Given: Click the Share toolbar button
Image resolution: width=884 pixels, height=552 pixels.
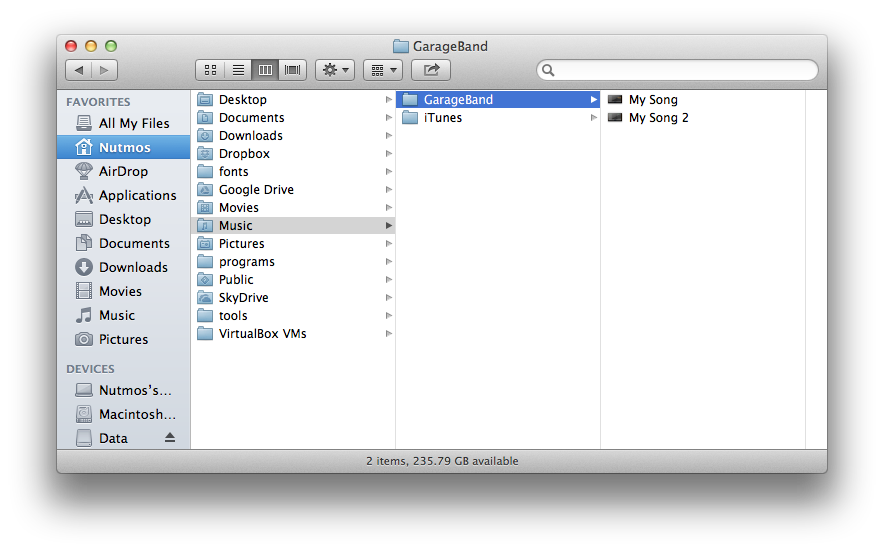Looking at the screenshot, I should click(431, 70).
